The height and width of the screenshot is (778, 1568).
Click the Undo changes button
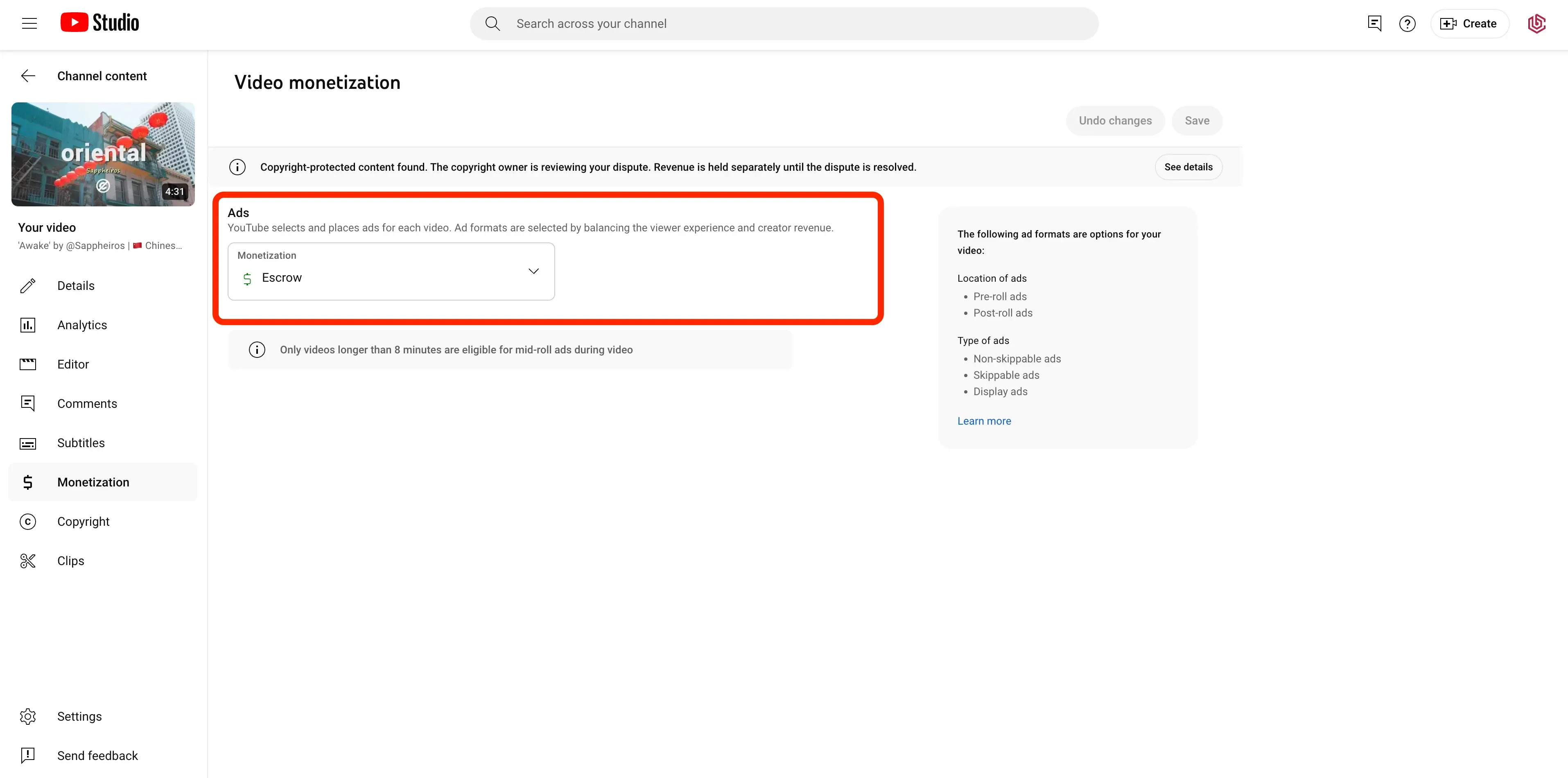[1115, 120]
